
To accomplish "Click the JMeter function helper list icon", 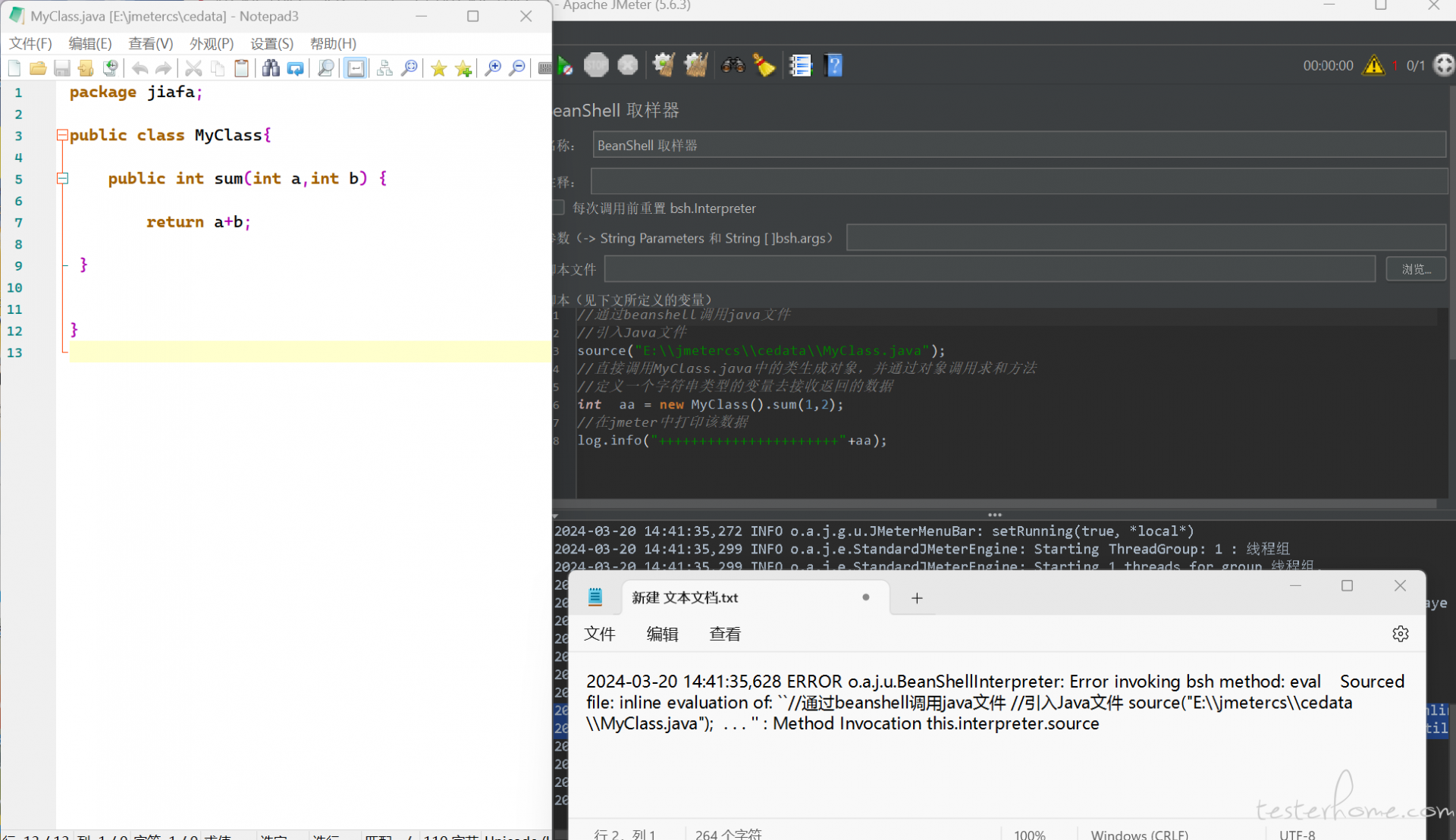I will pyautogui.click(x=800, y=65).
